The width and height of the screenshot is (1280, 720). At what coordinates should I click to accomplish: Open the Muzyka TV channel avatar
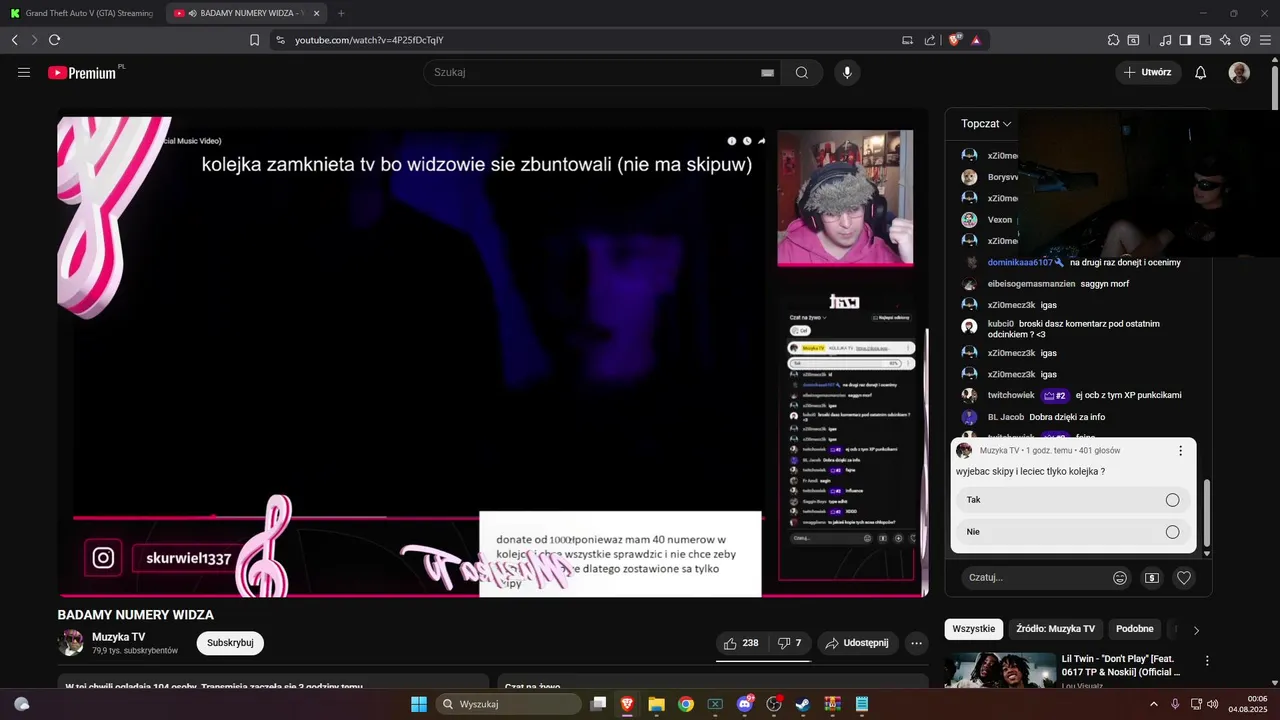(x=71, y=643)
